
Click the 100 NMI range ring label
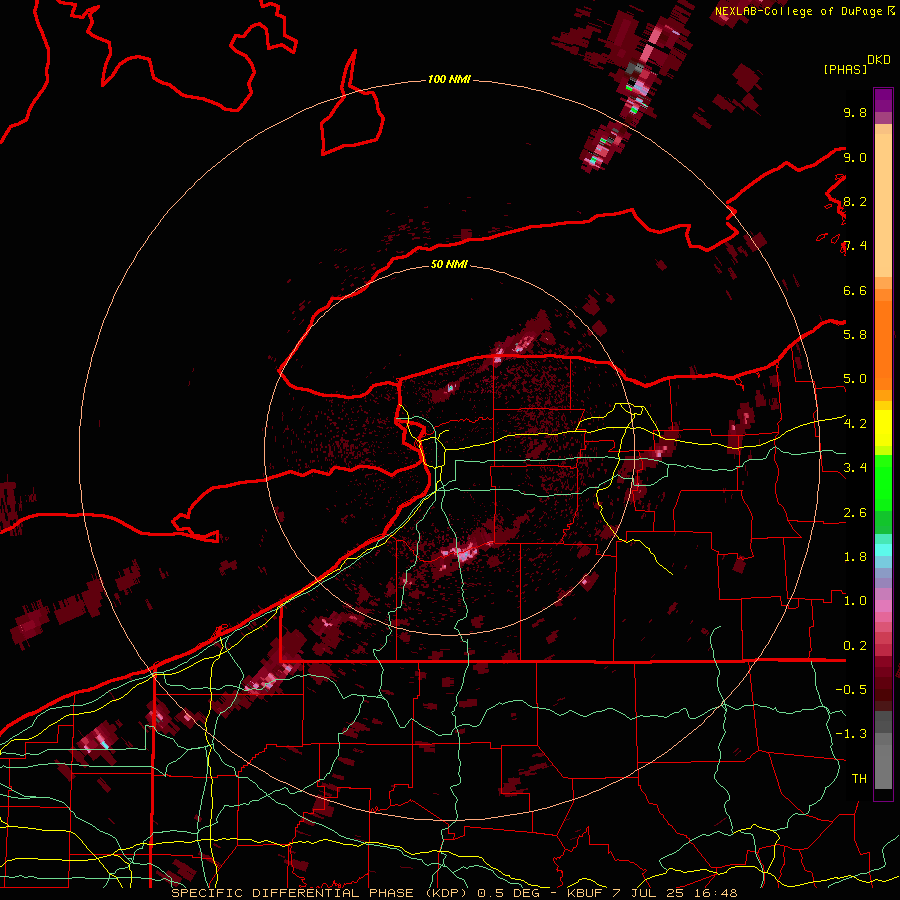pos(449,79)
